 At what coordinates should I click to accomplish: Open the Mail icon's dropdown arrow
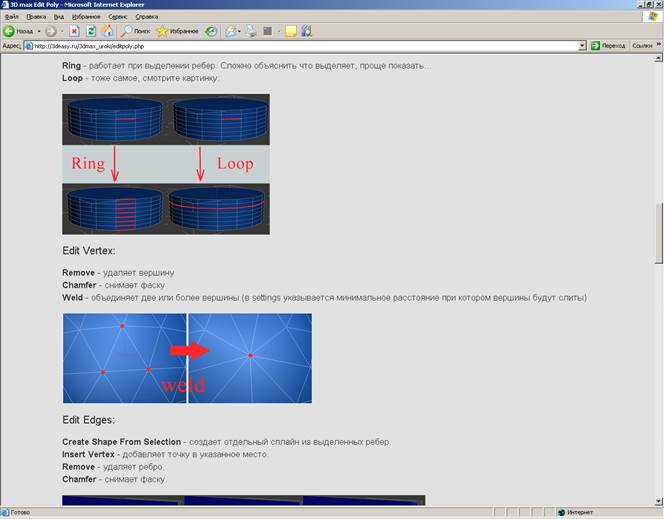[239, 31]
